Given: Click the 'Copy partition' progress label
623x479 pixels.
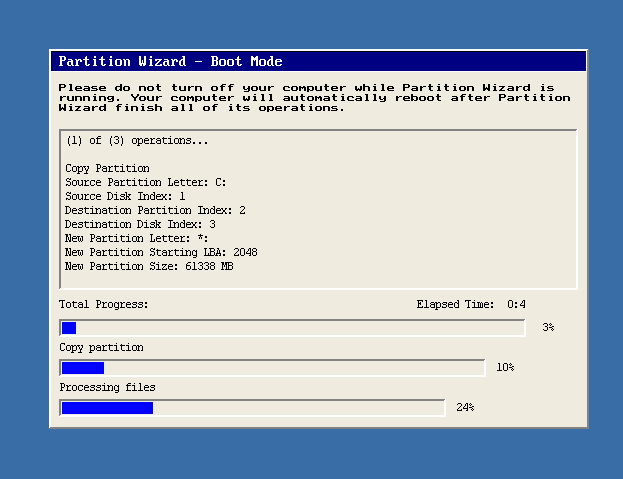Looking at the screenshot, I should point(101,348).
